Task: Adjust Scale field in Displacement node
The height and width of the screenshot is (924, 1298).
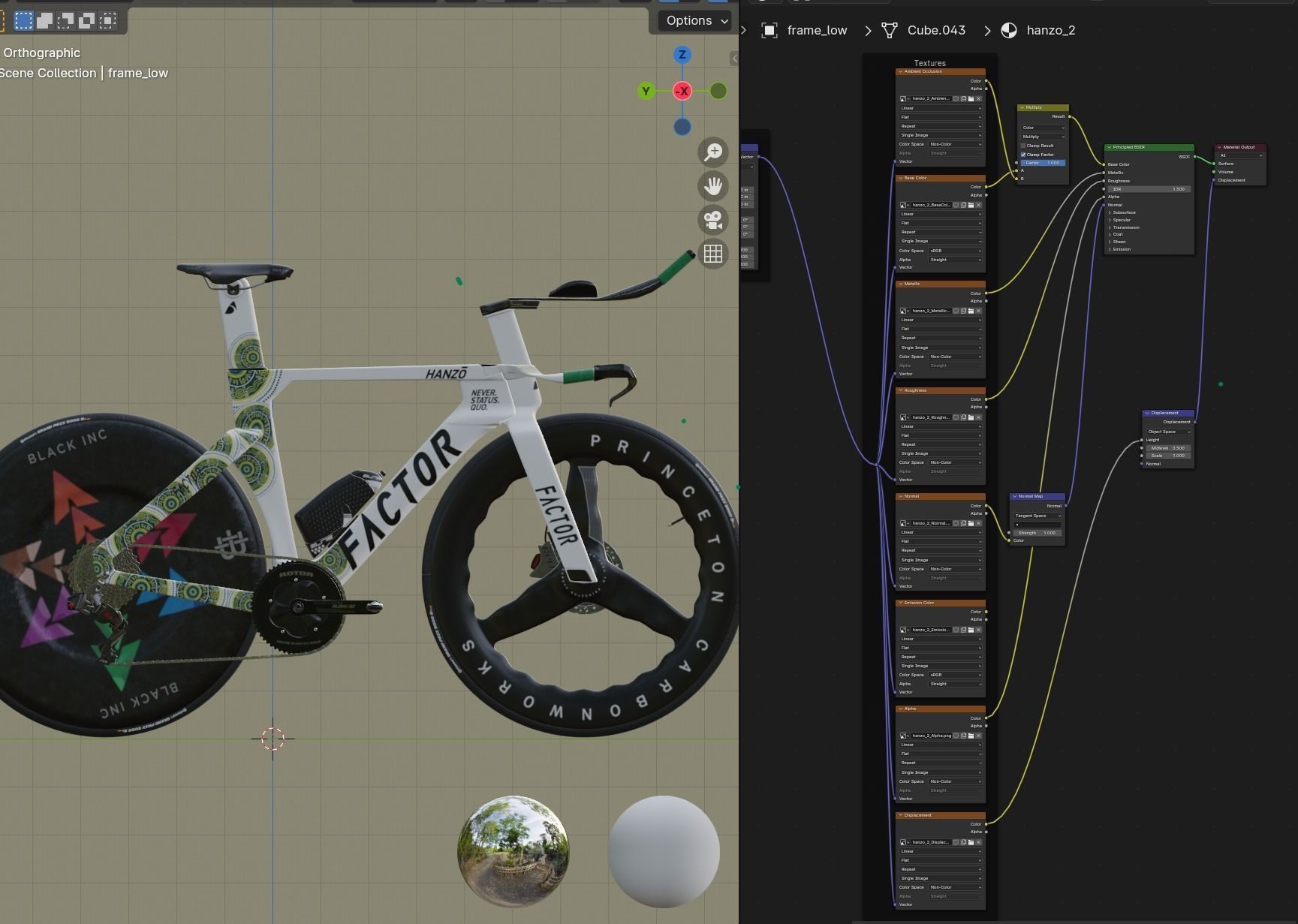Action: tap(1168, 456)
